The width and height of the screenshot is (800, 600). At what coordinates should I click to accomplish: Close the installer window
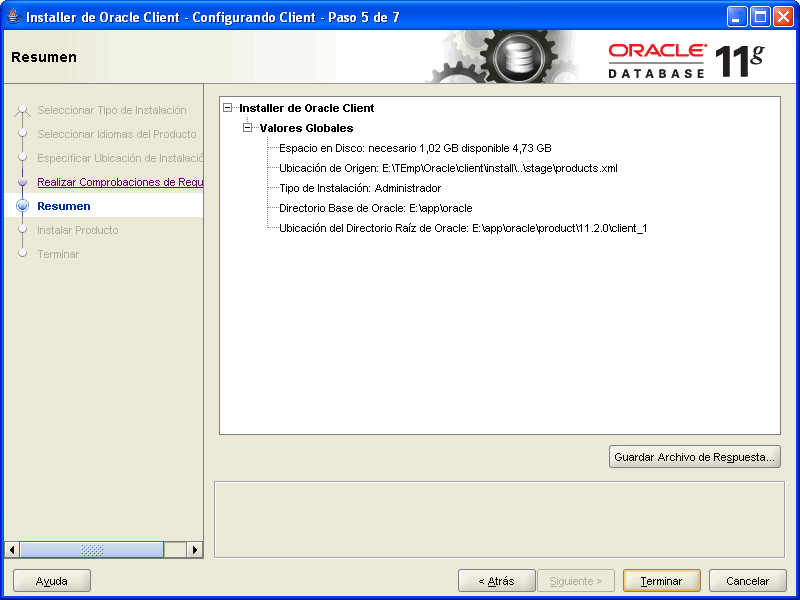[x=784, y=17]
